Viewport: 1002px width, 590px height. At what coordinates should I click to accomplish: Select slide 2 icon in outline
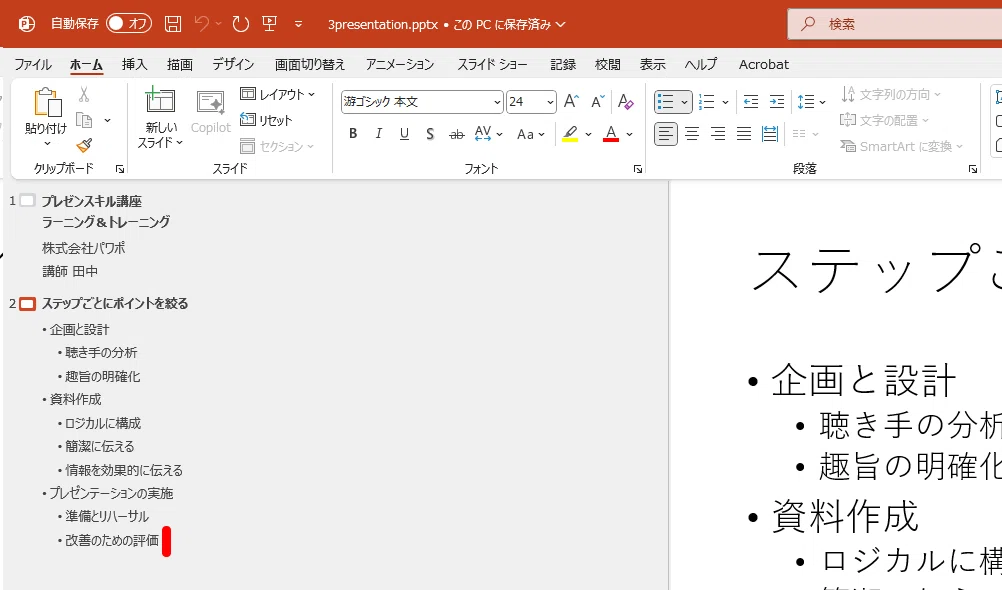pyautogui.click(x=27, y=304)
